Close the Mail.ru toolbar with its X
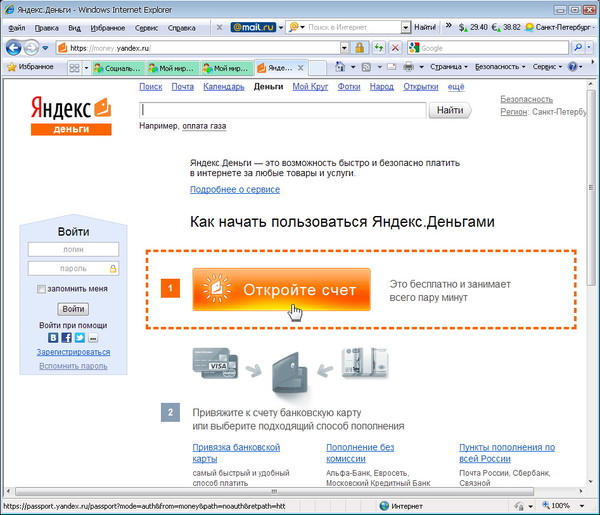The height and width of the screenshot is (515, 600). (x=219, y=27)
